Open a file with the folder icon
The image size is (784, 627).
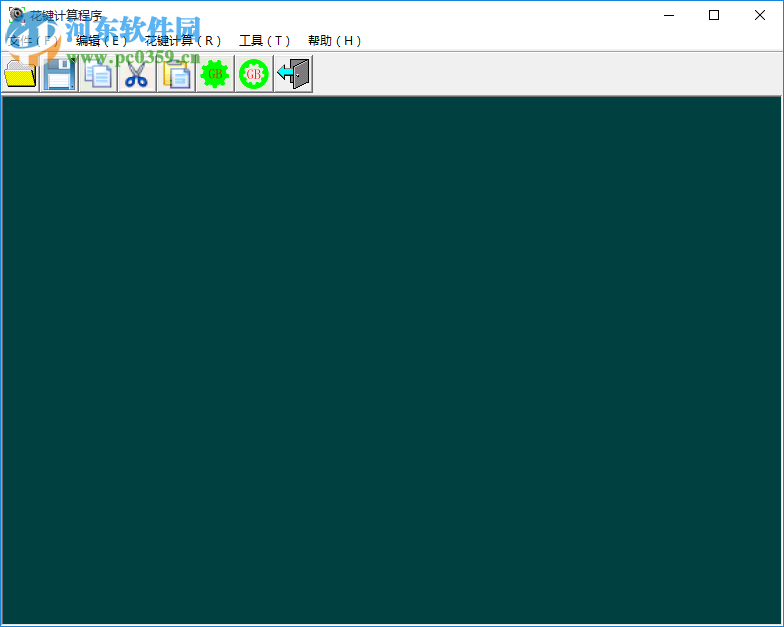(20, 74)
